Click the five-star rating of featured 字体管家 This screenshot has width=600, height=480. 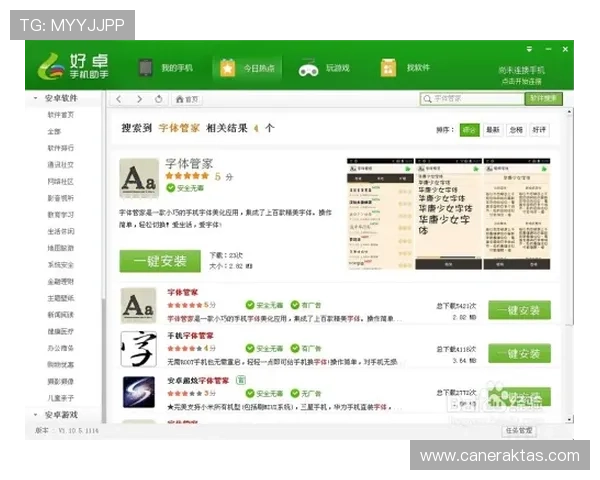(x=187, y=176)
